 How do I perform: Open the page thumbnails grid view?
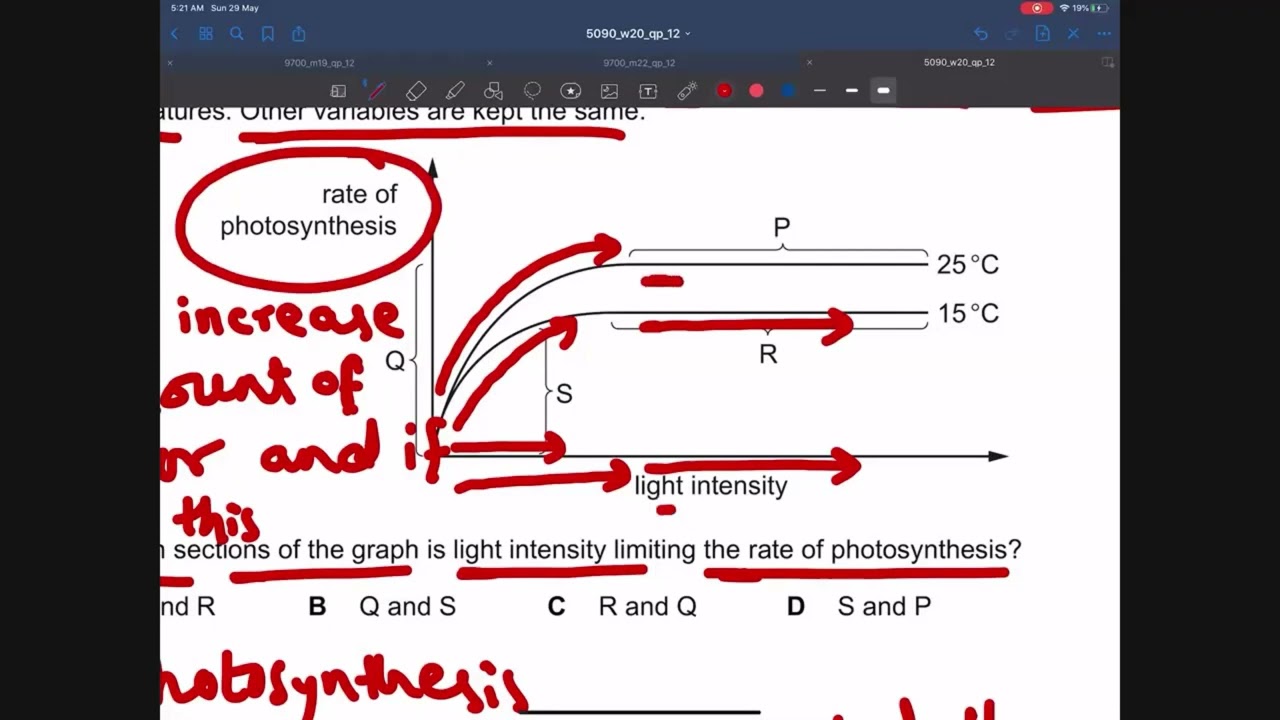(206, 34)
